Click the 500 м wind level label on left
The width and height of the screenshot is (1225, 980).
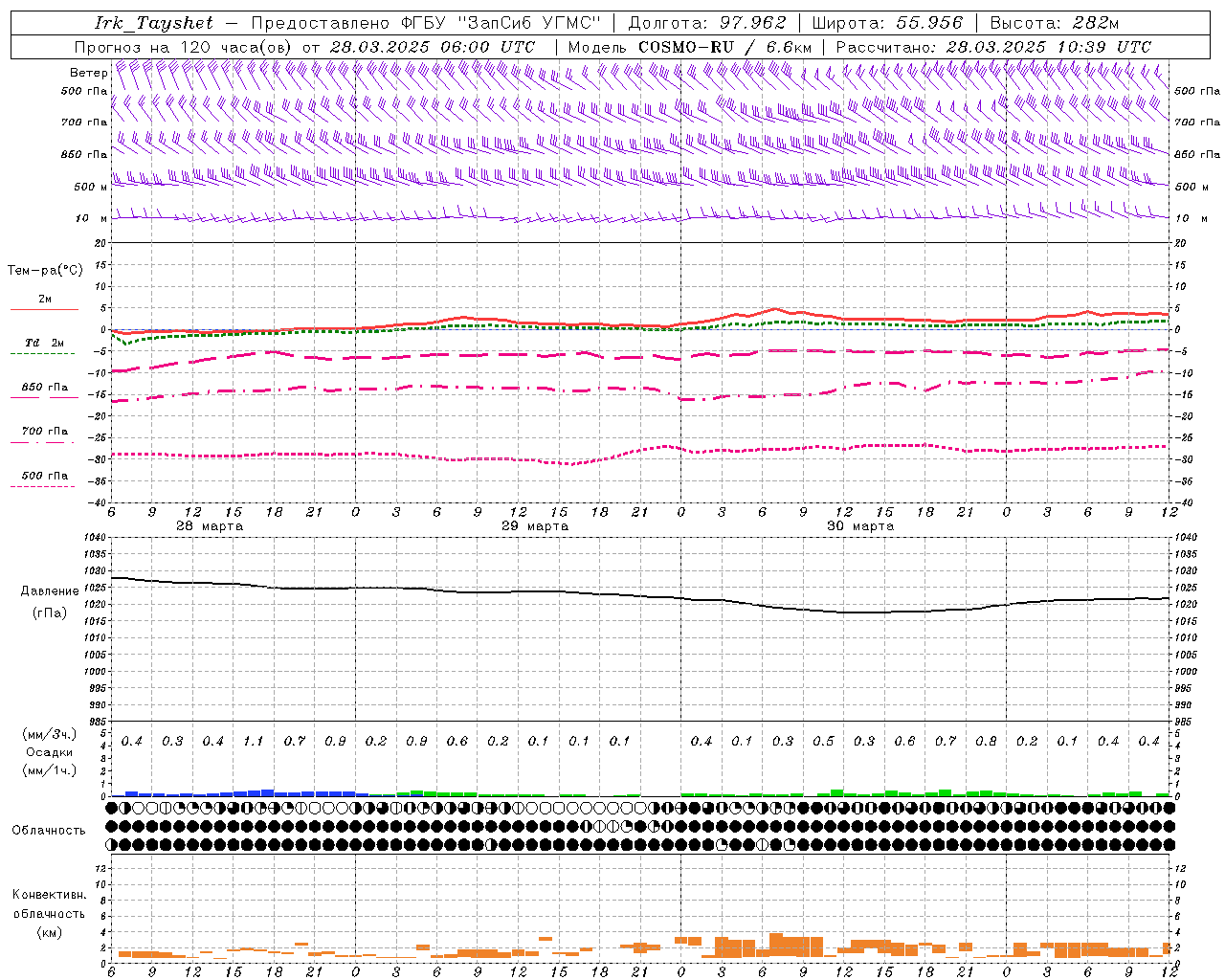pos(91,187)
